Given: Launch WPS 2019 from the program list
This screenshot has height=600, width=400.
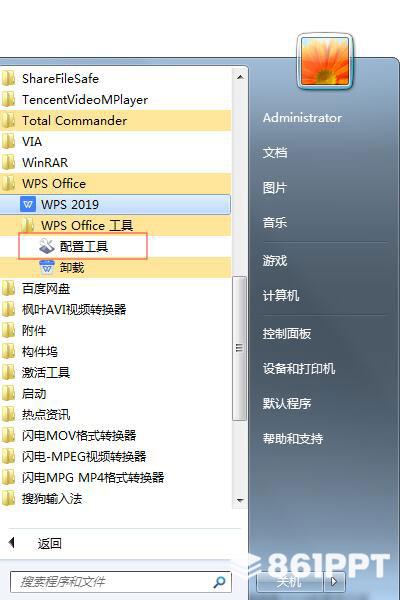Looking at the screenshot, I should point(115,204).
